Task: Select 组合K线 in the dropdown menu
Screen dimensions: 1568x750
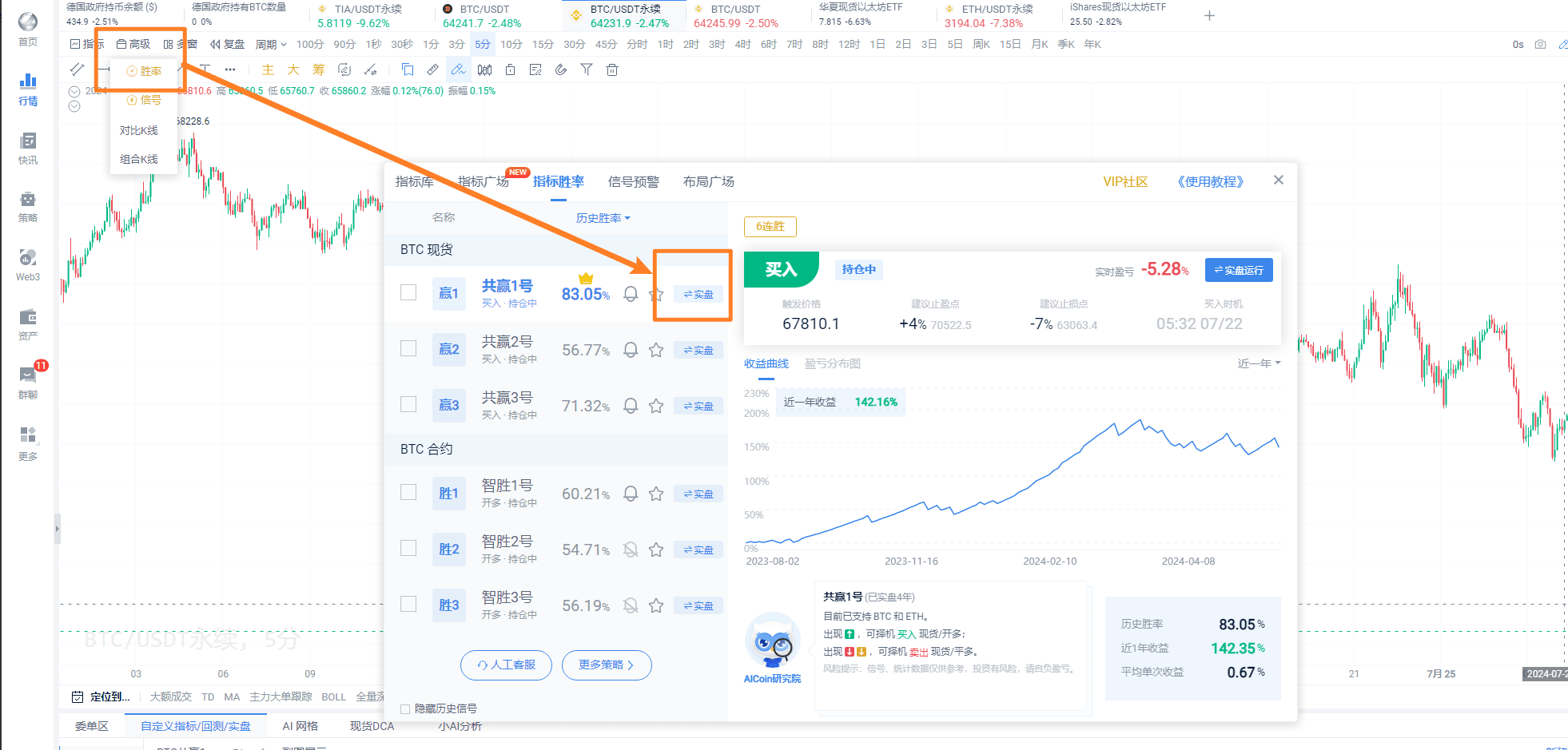Action: [139, 159]
